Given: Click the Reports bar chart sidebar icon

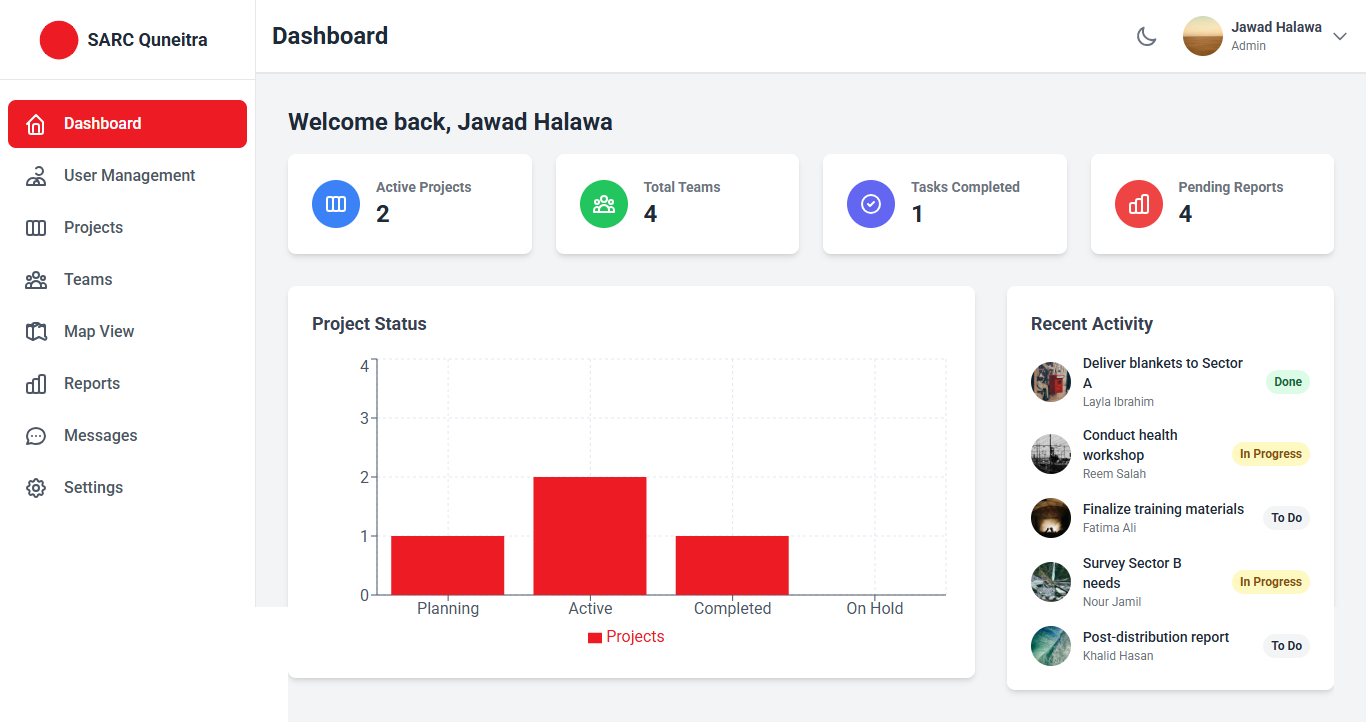Looking at the screenshot, I should click(36, 384).
